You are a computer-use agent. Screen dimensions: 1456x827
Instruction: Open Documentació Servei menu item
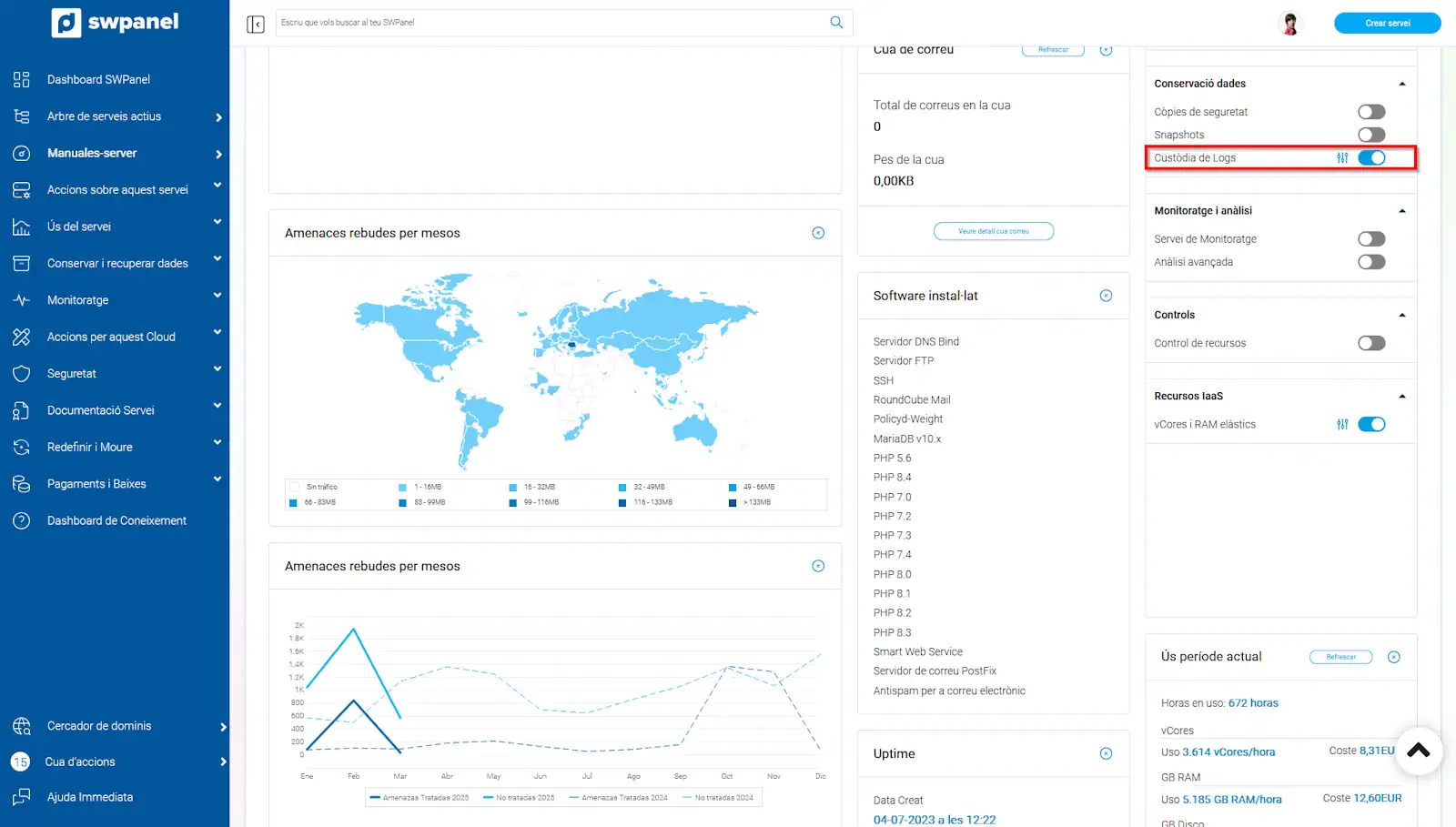coord(101,410)
